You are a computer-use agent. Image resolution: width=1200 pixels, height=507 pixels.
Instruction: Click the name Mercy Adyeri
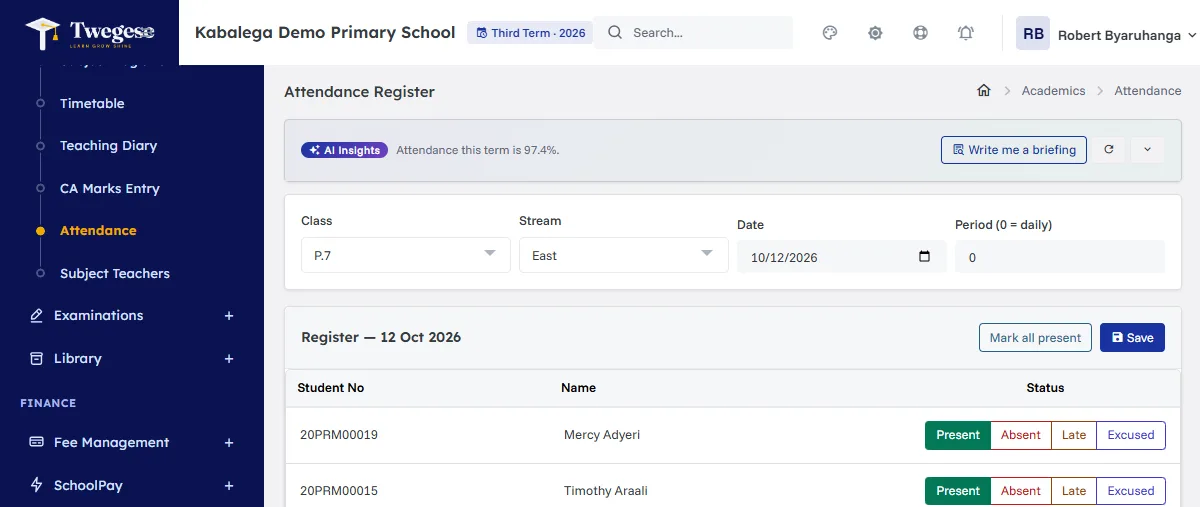pos(602,435)
